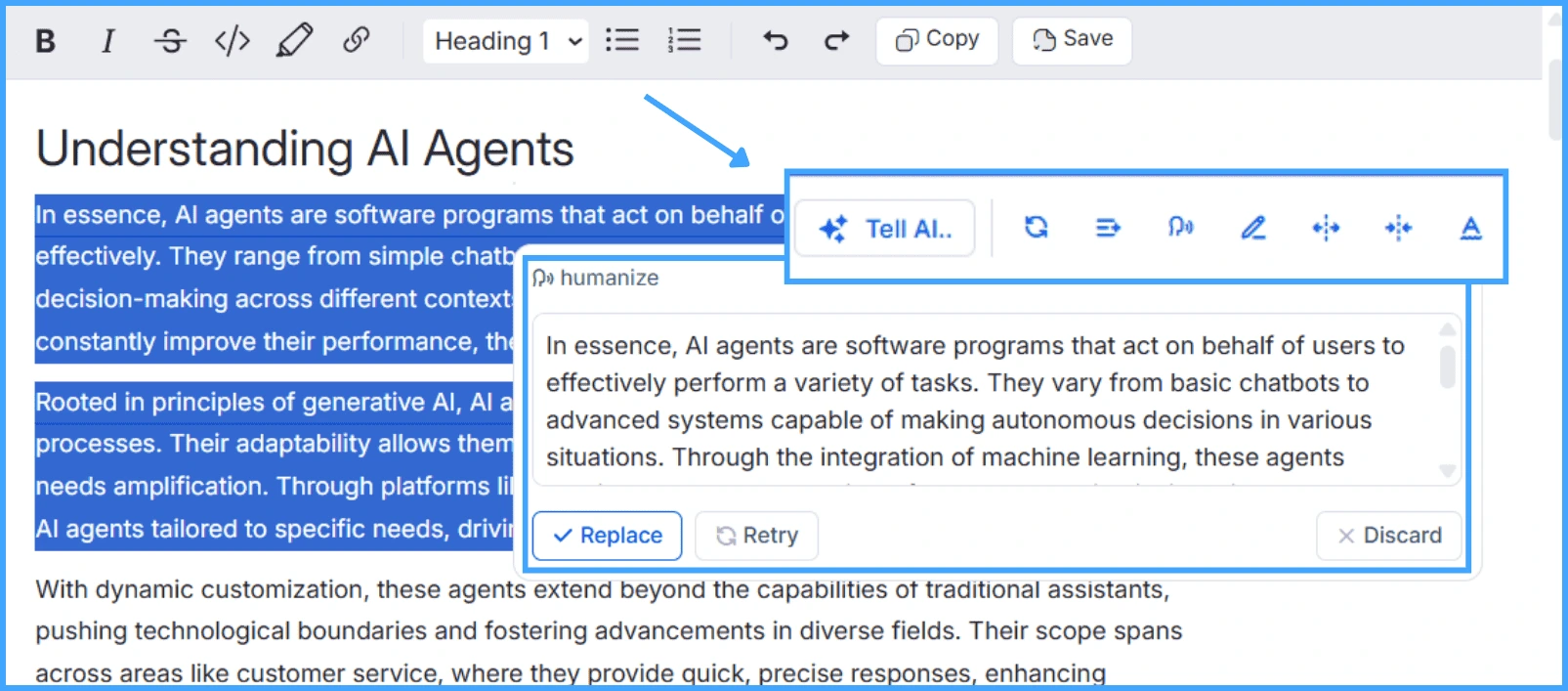The width and height of the screenshot is (1568, 691).
Task: Insert a hyperlink with link icon
Action: [357, 40]
